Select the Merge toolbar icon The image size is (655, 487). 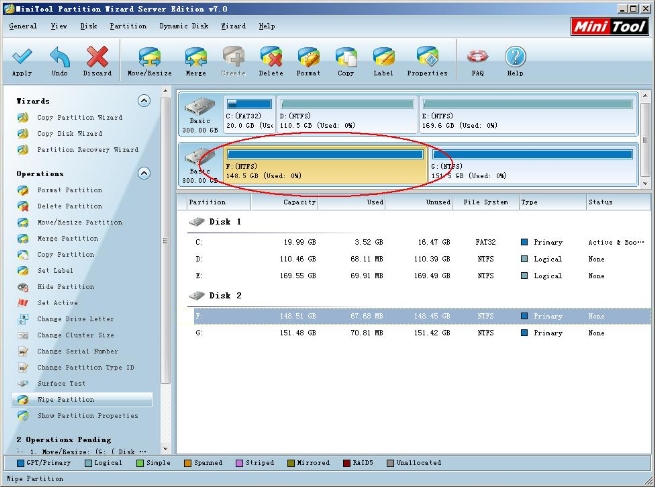click(196, 57)
